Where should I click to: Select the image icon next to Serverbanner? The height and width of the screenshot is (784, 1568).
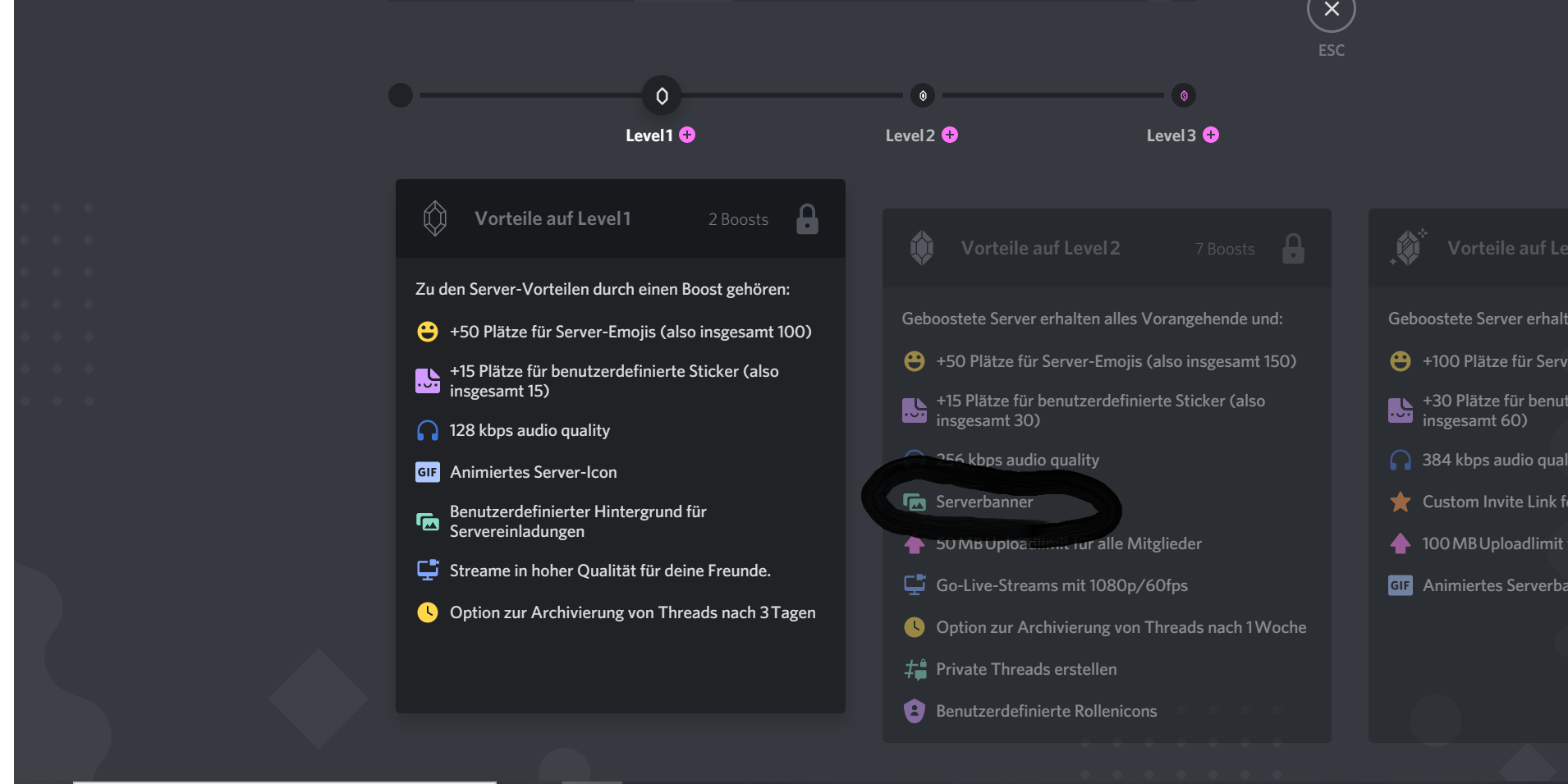pos(916,502)
